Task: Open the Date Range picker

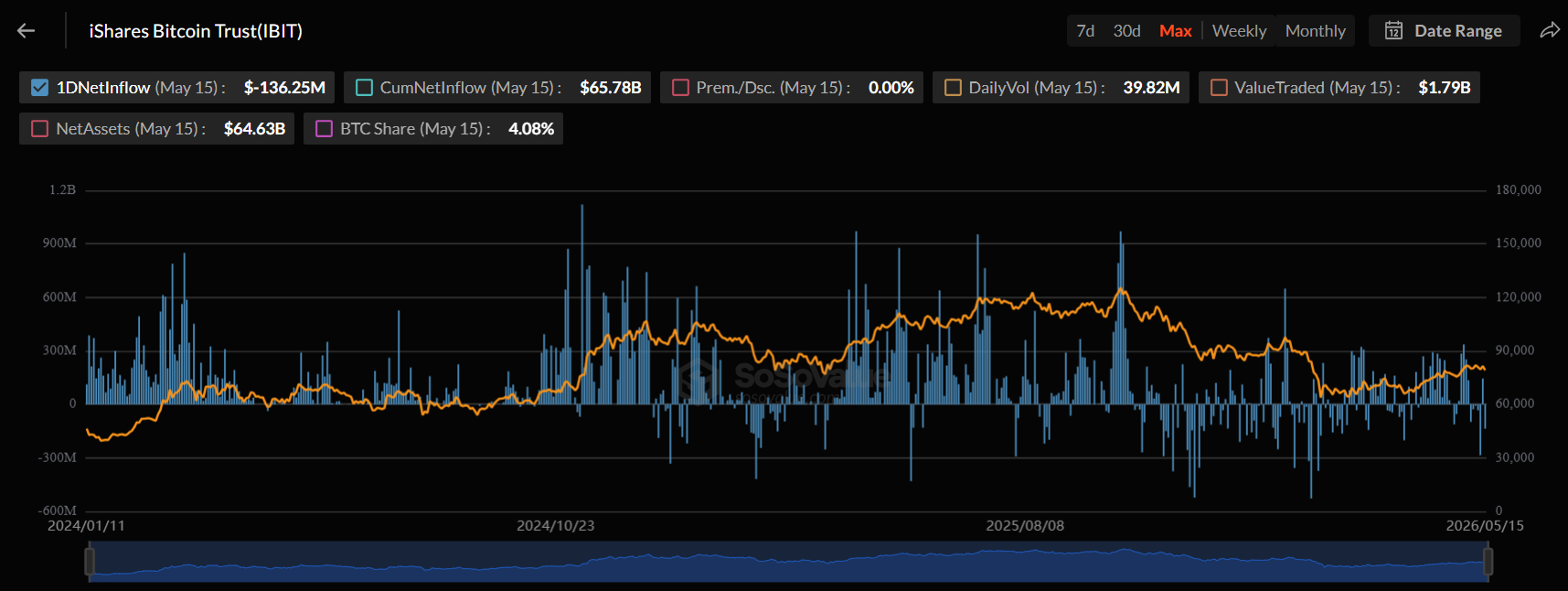Action: pos(1445,31)
